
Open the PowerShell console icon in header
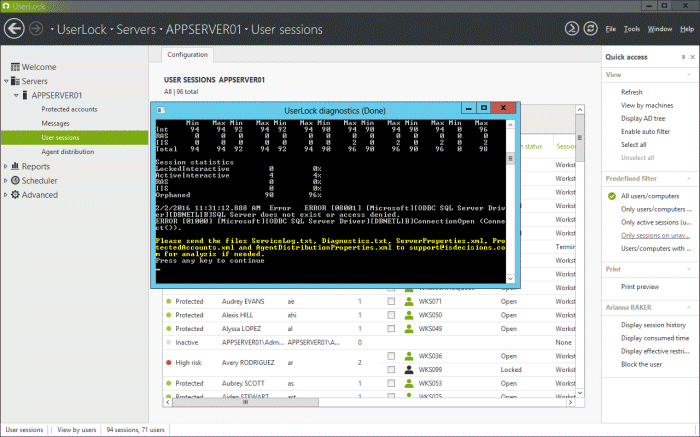[x=571, y=29]
